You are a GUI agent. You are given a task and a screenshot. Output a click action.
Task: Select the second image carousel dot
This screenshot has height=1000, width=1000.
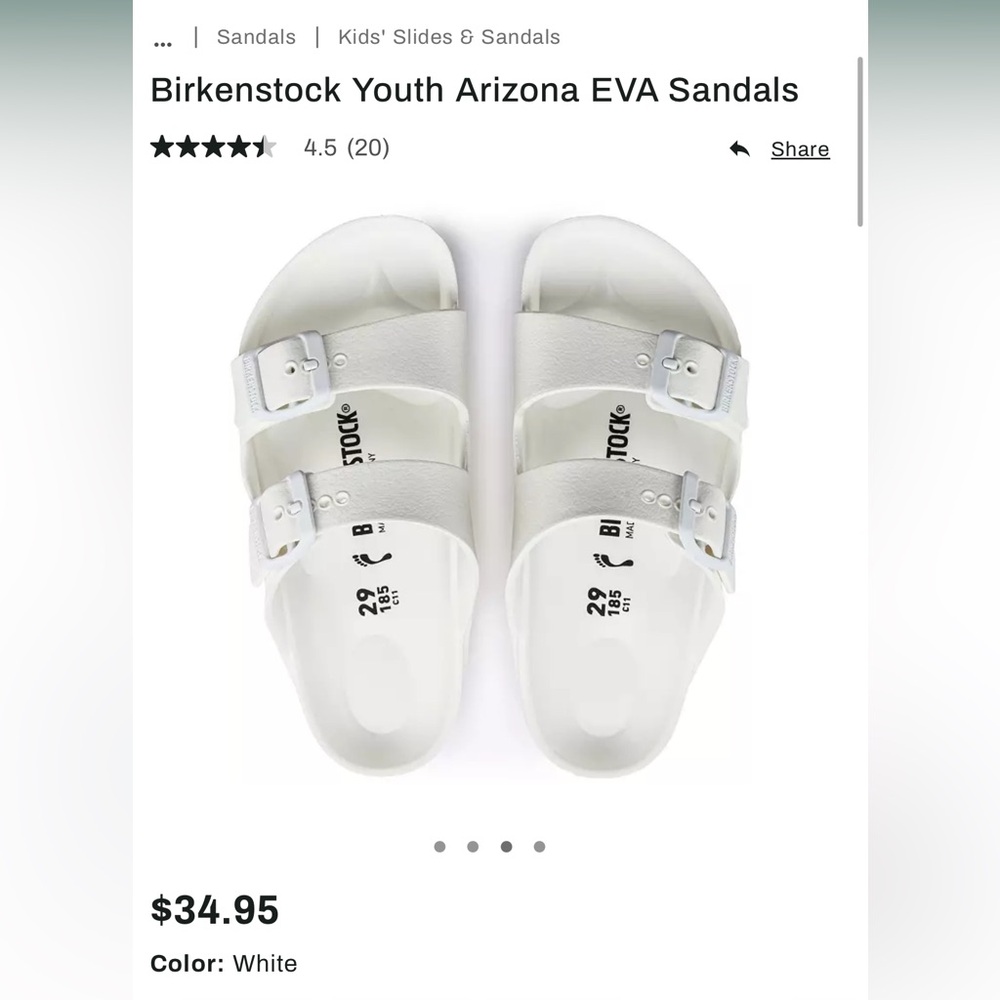[473, 846]
